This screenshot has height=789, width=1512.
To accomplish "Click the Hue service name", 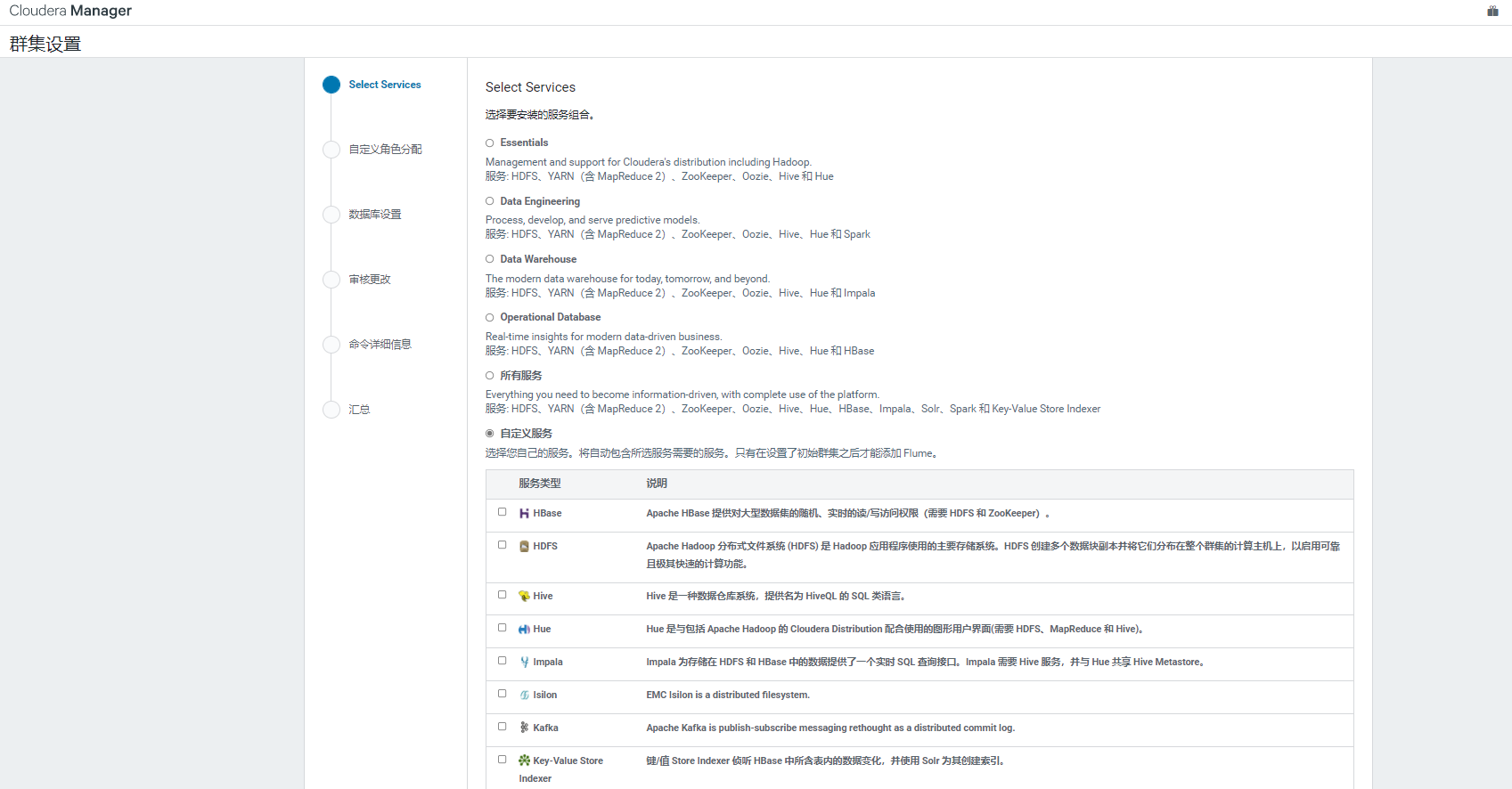I will click(x=542, y=630).
